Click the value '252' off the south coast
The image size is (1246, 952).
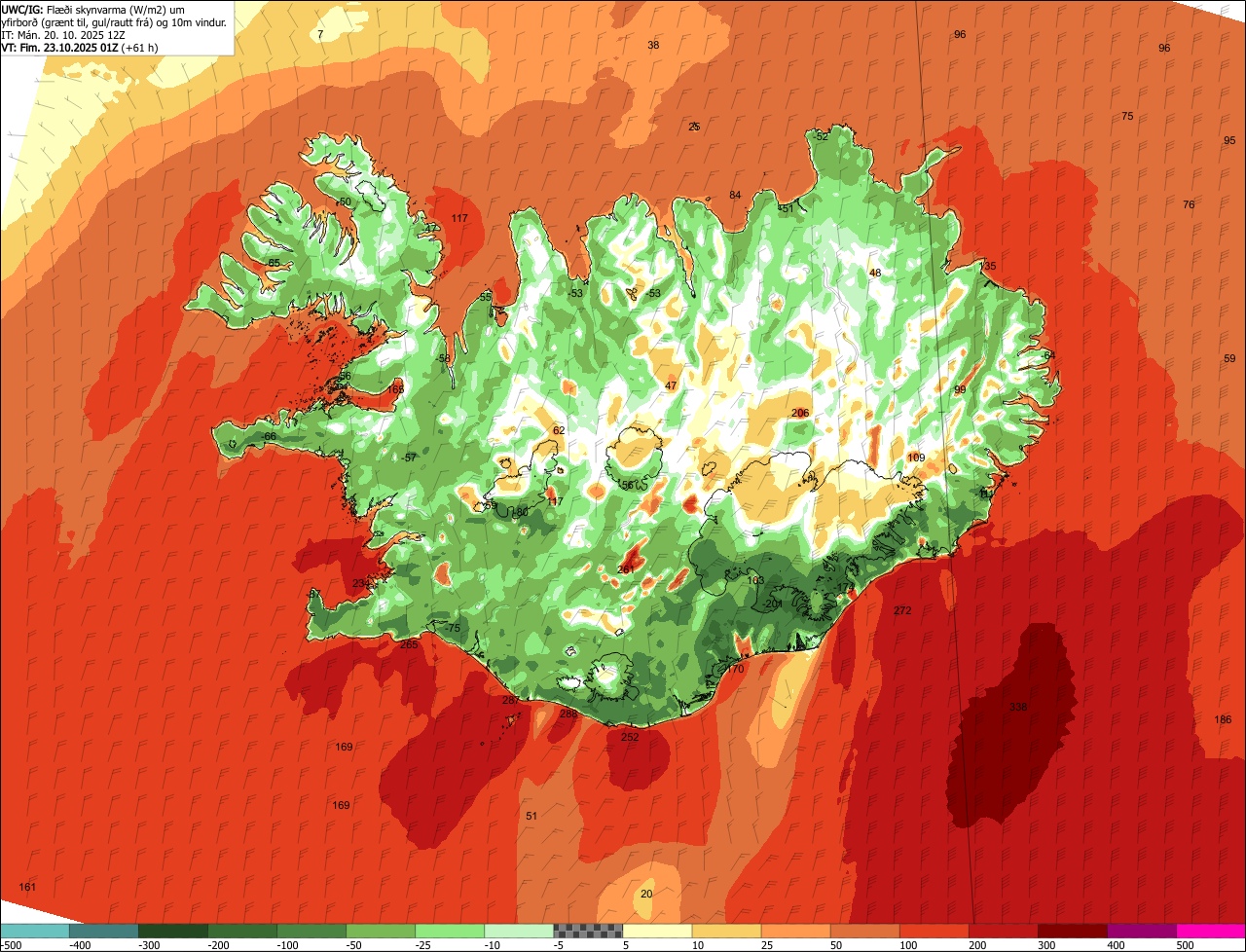click(630, 737)
